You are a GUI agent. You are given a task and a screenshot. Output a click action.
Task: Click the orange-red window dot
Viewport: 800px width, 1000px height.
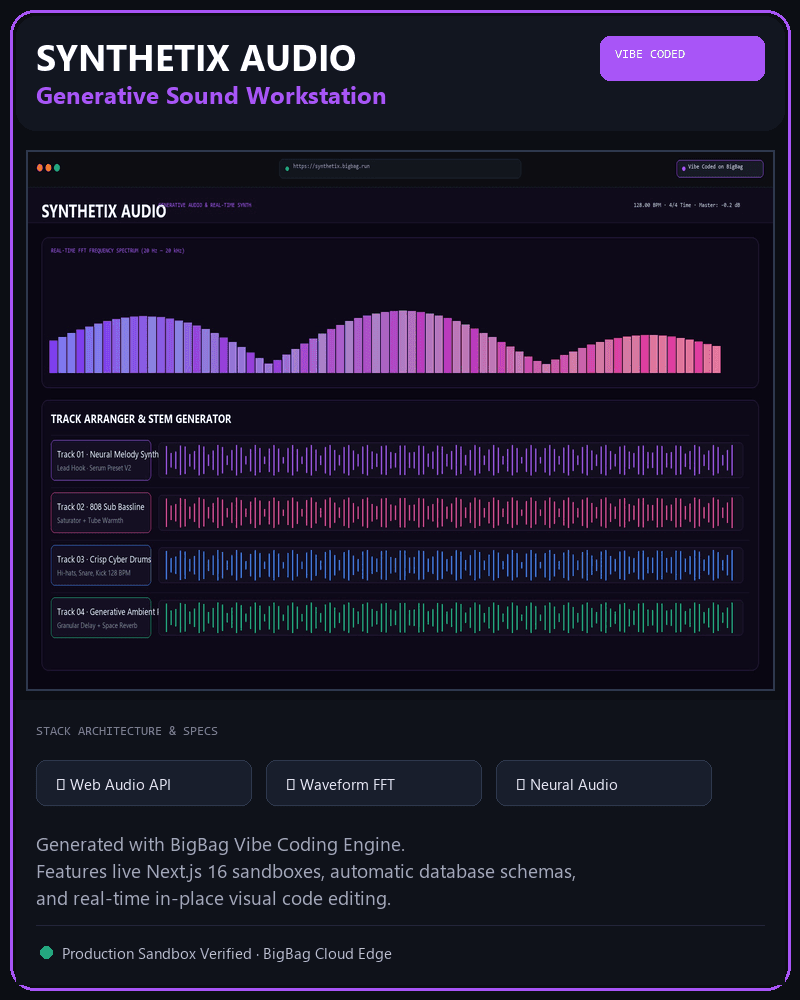pyautogui.click(x=40, y=168)
